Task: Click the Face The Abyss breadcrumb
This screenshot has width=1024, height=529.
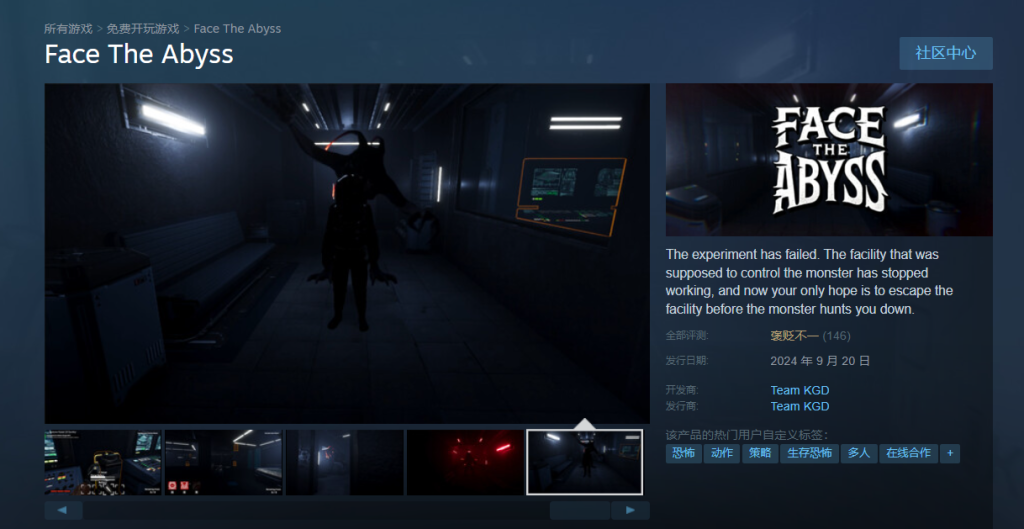Action: tap(237, 29)
